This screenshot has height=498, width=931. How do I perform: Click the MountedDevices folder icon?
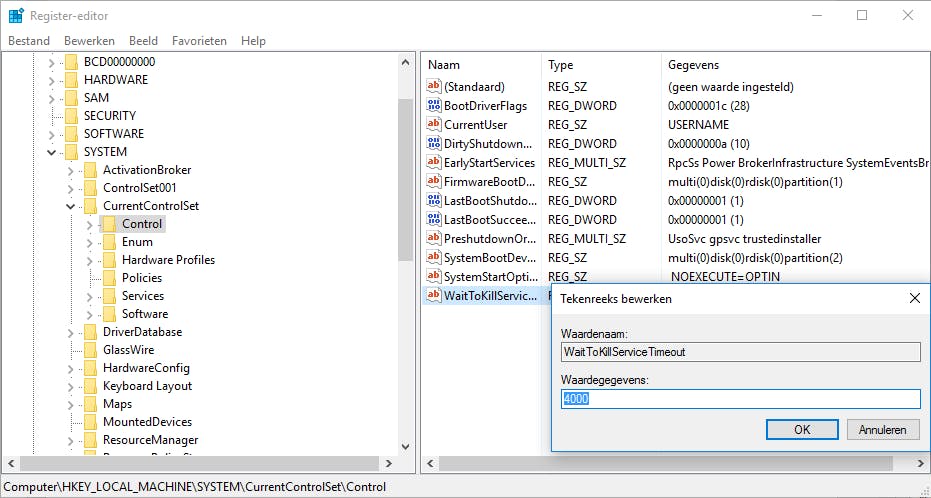[x=90, y=422]
